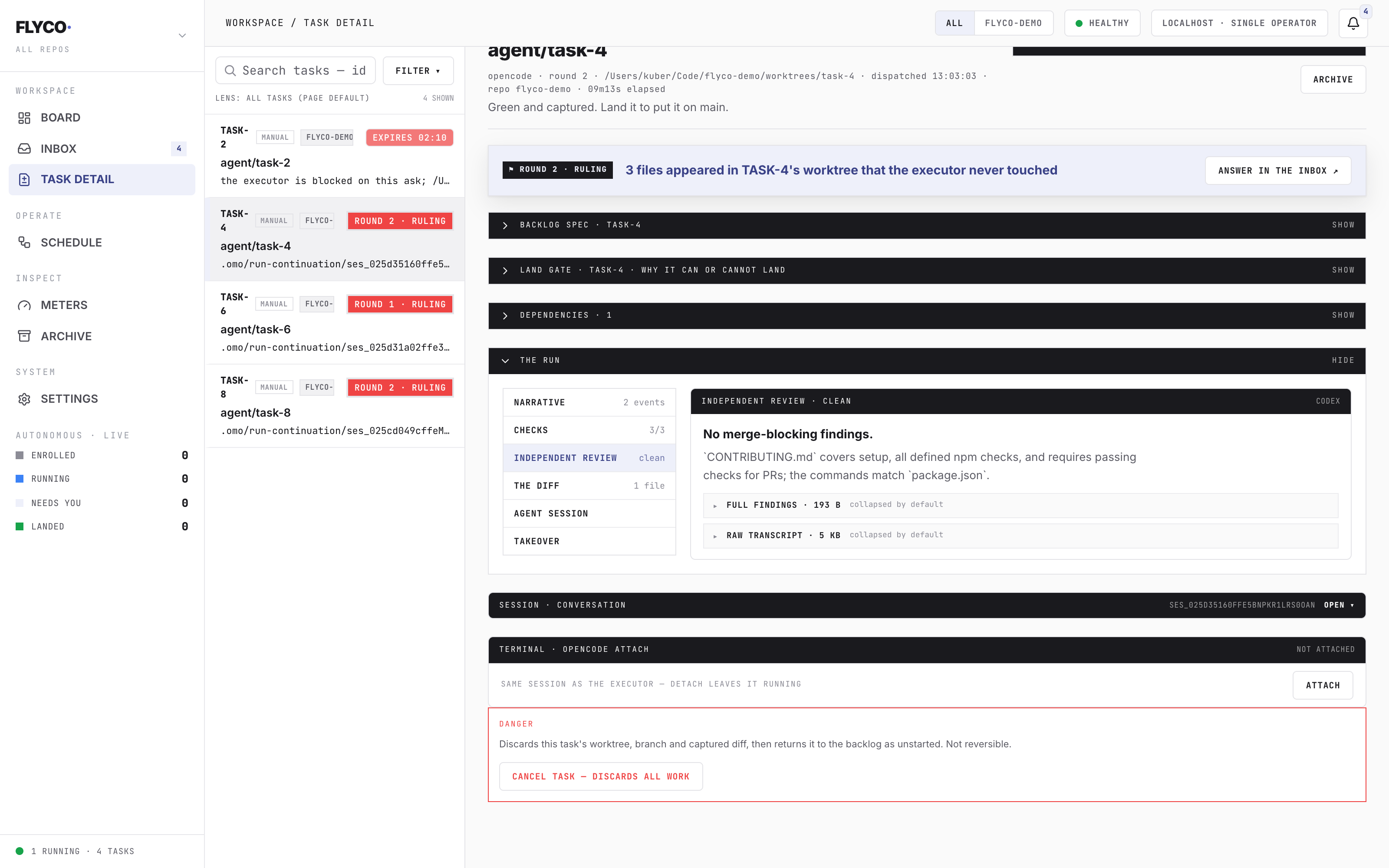The width and height of the screenshot is (1389, 868).
Task: Click the green Landed color swatch
Action: (20, 526)
